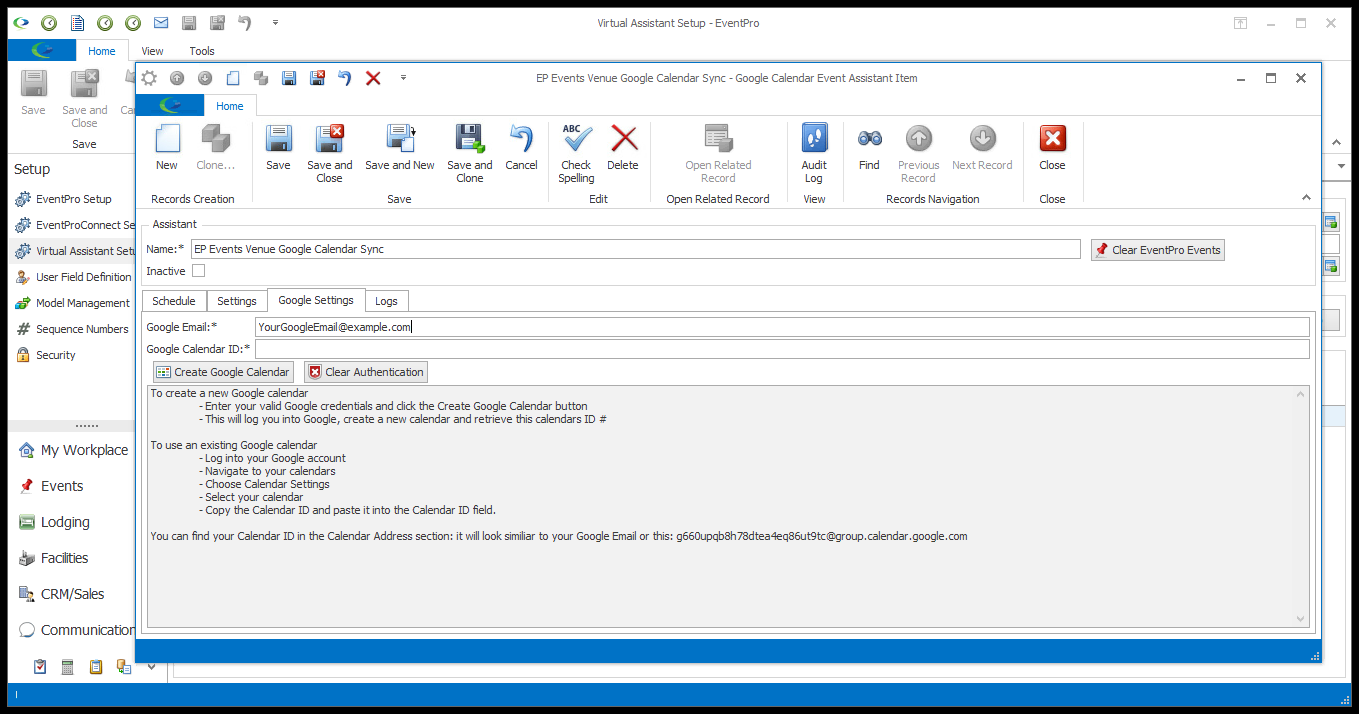The height and width of the screenshot is (714, 1359).
Task: Select the Home tab in the dialog ribbon
Action: pos(230,106)
